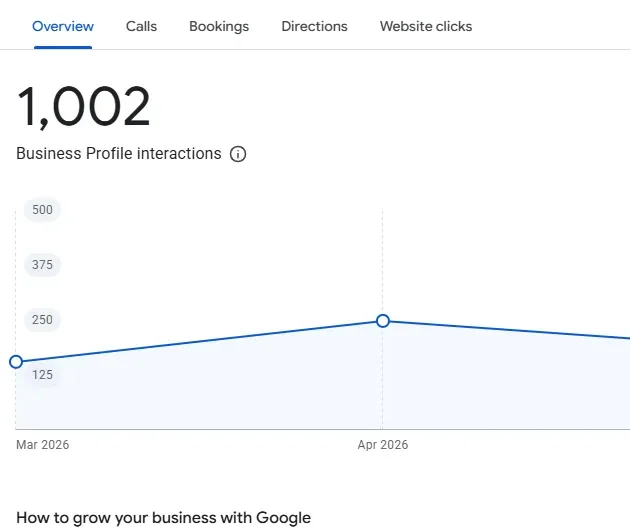The width and height of the screenshot is (630, 532).
Task: Click the 1,002 interactions total
Action: (x=84, y=107)
